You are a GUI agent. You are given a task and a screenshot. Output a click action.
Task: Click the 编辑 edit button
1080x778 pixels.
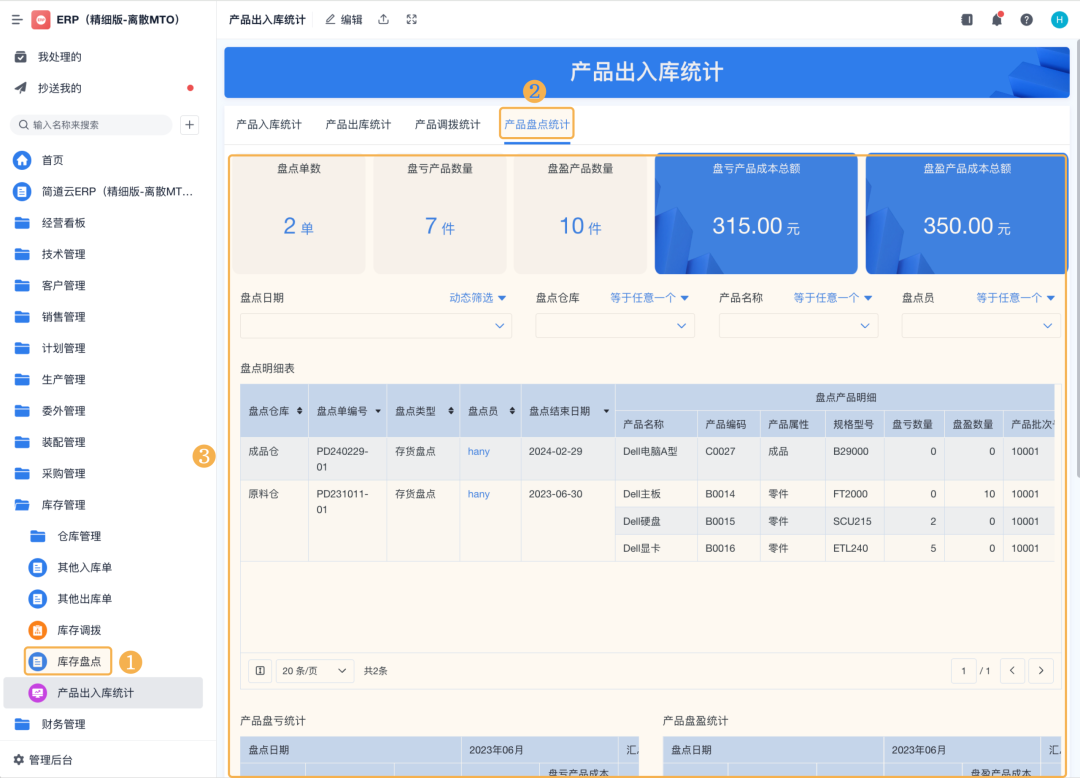pos(344,19)
